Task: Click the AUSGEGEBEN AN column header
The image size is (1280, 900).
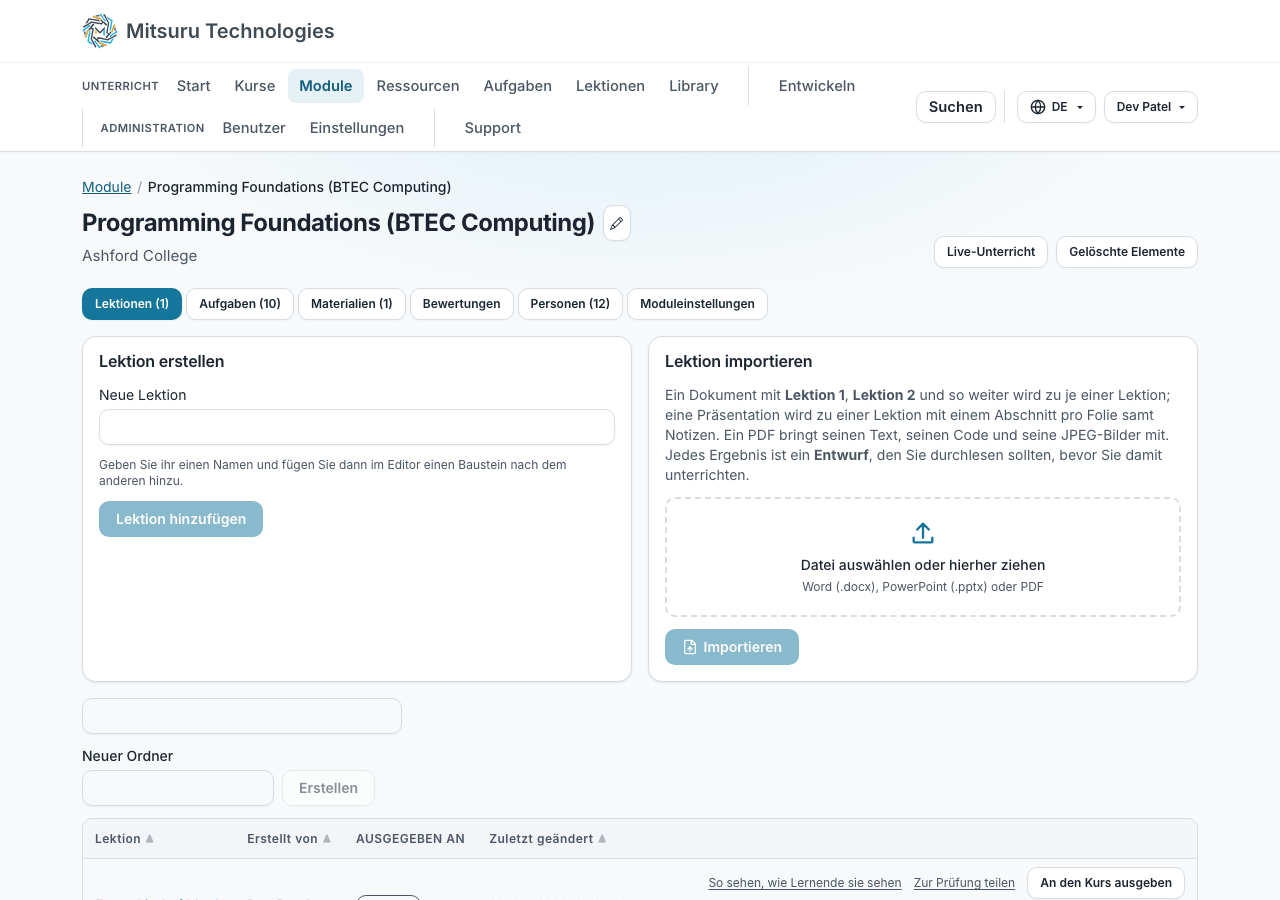Action: pos(410,839)
